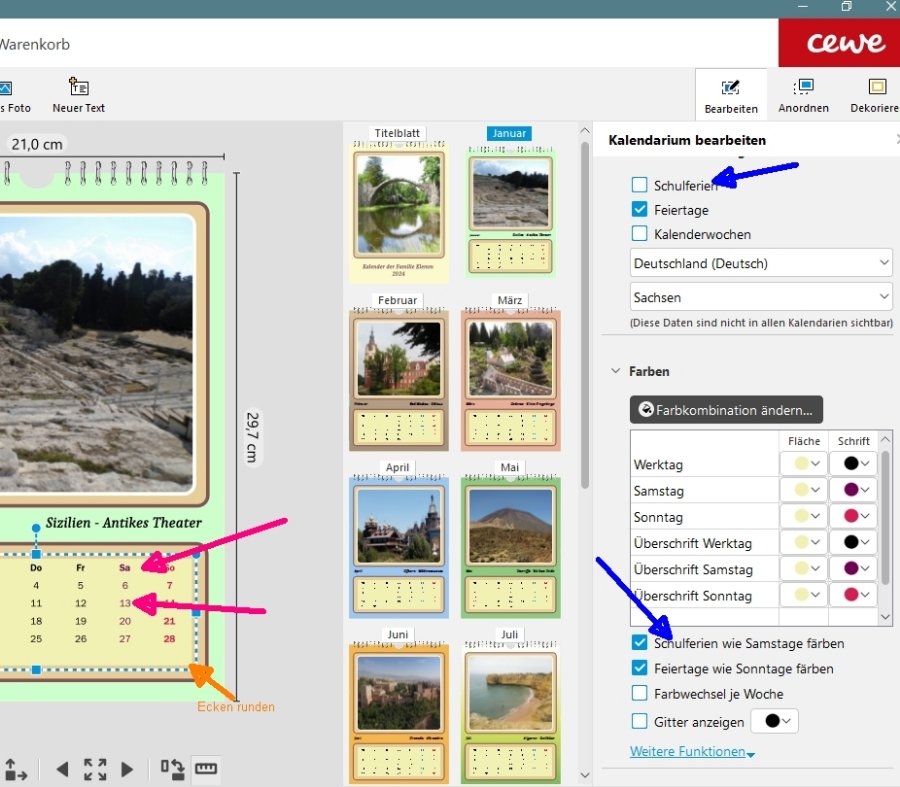Uncheck the Feiertage checkbox

point(640,210)
